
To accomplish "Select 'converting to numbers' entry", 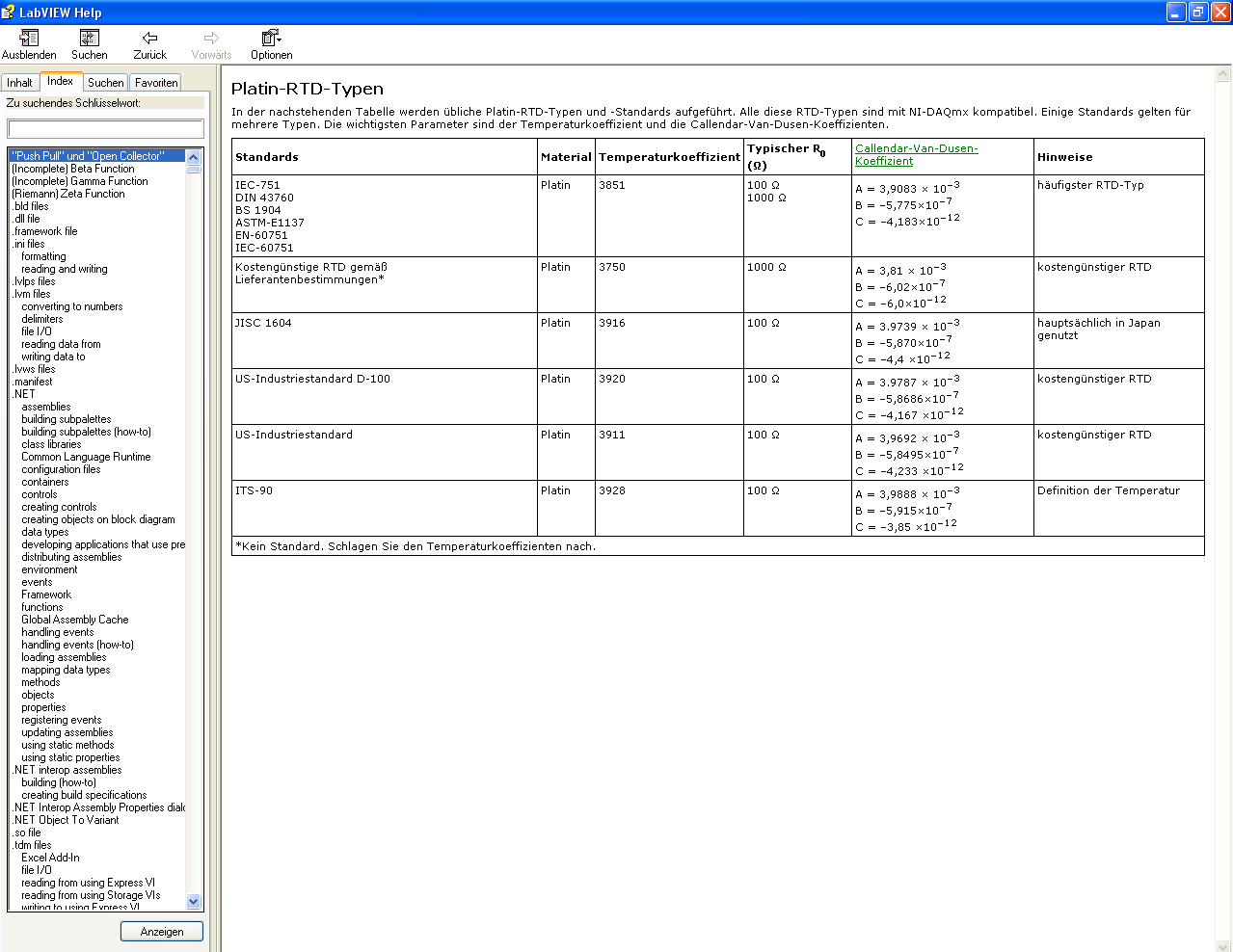I will tap(72, 306).
